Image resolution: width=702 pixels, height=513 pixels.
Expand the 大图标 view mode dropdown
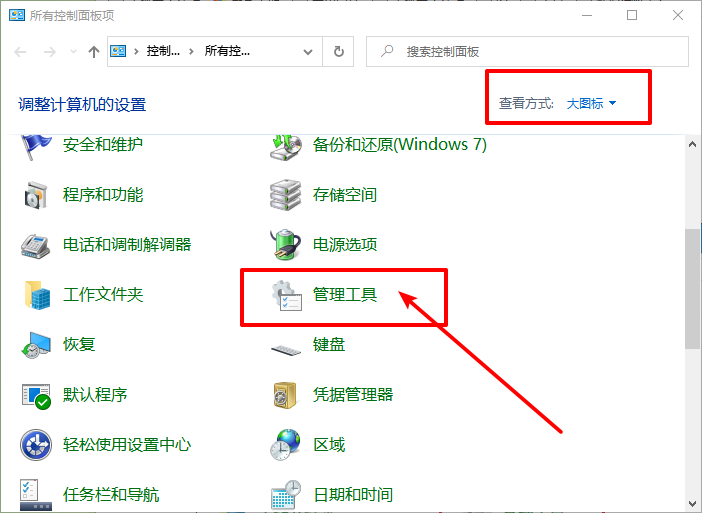tap(591, 103)
